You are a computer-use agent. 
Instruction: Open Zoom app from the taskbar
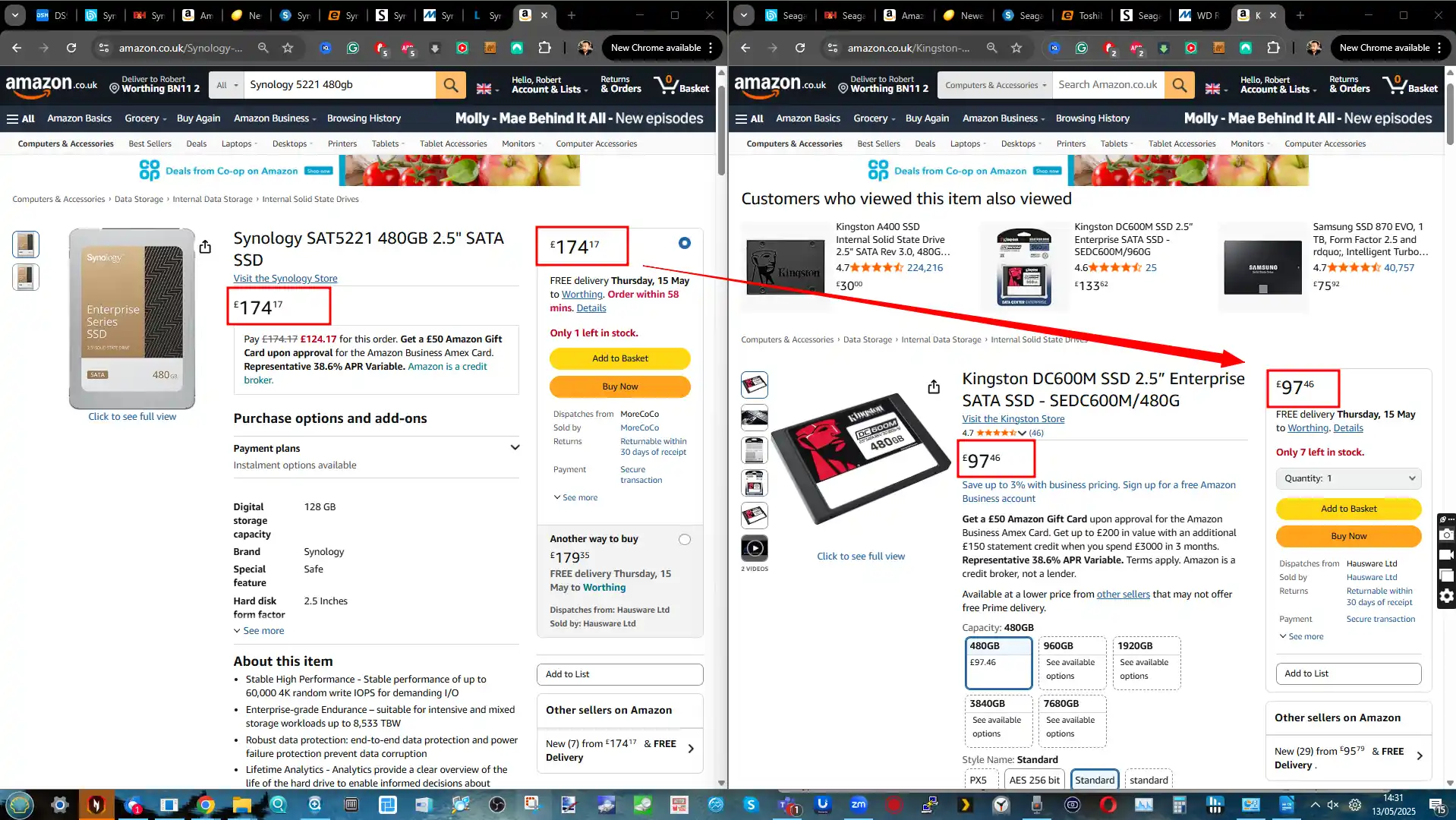[859, 805]
